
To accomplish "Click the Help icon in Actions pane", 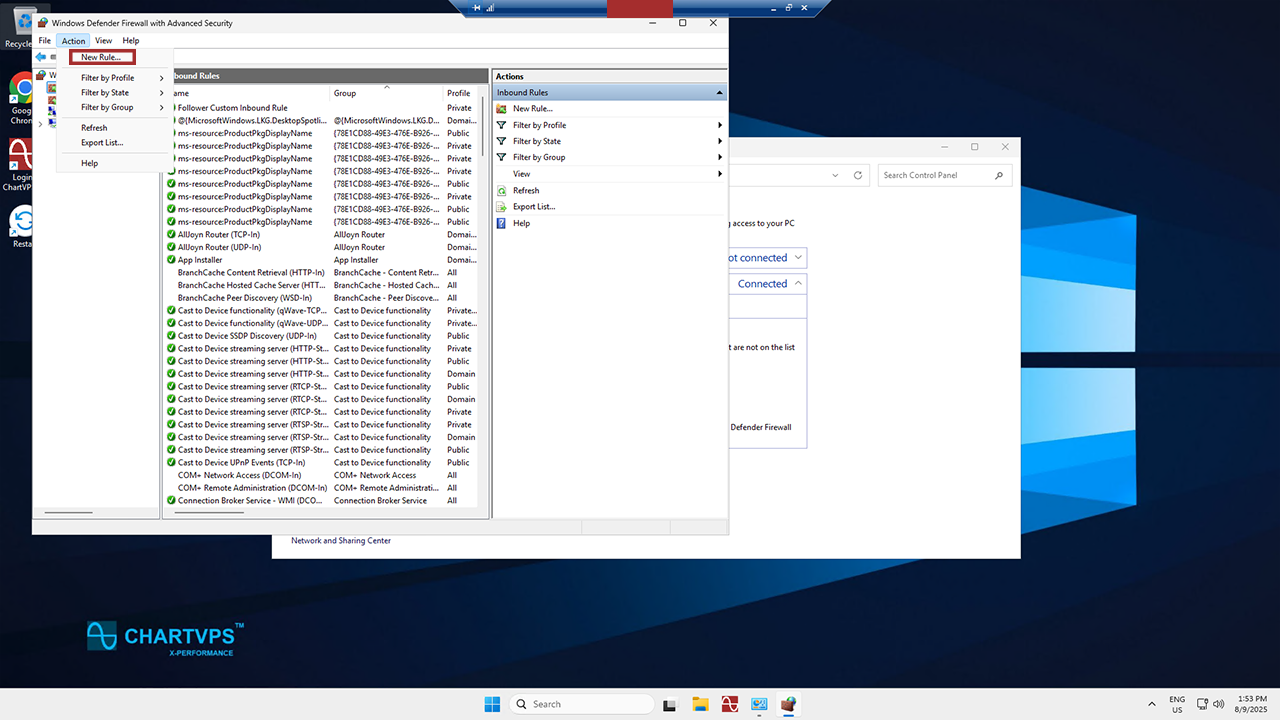I will pyautogui.click(x=501, y=224).
